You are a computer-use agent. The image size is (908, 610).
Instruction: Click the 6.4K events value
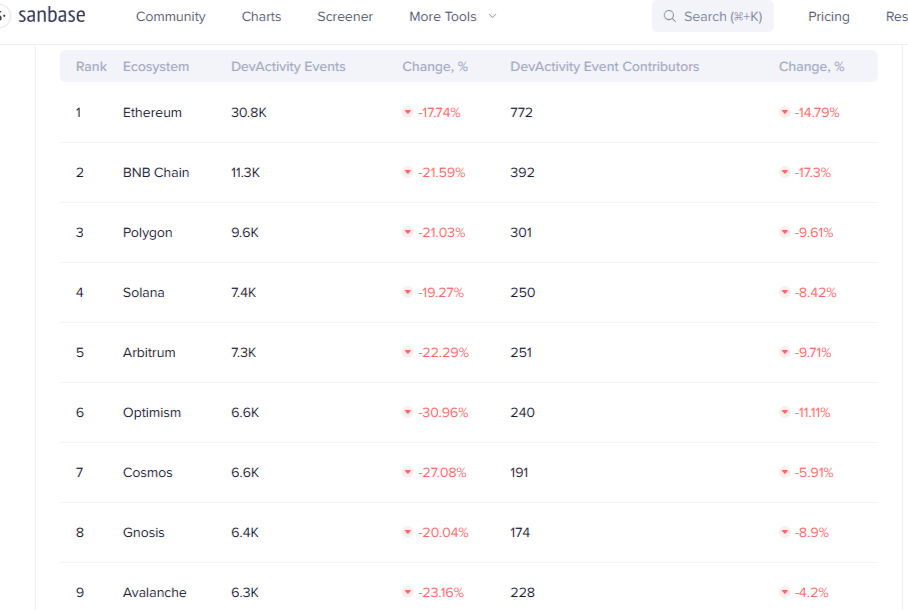pos(245,532)
